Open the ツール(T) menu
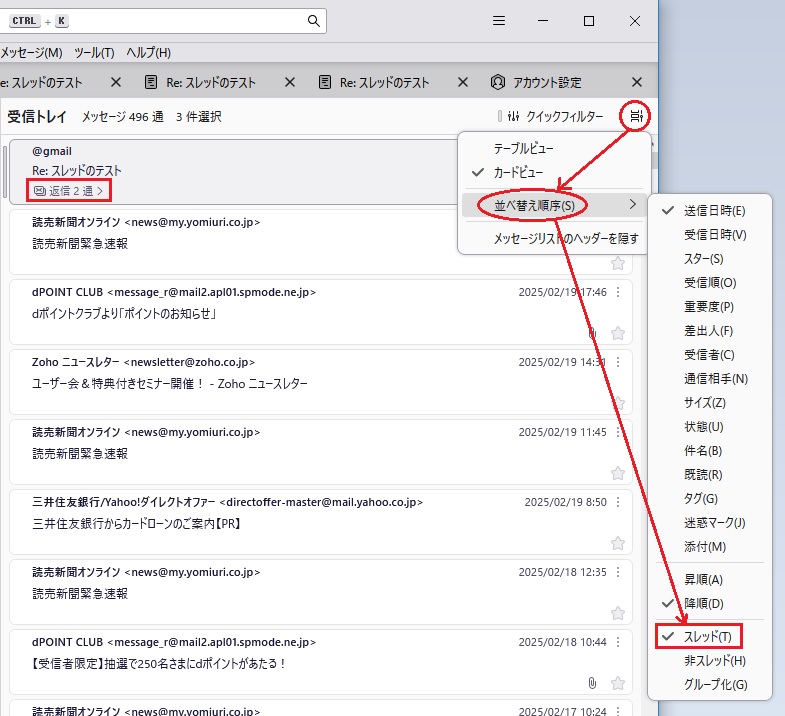This screenshot has height=716, width=785. click(x=94, y=52)
